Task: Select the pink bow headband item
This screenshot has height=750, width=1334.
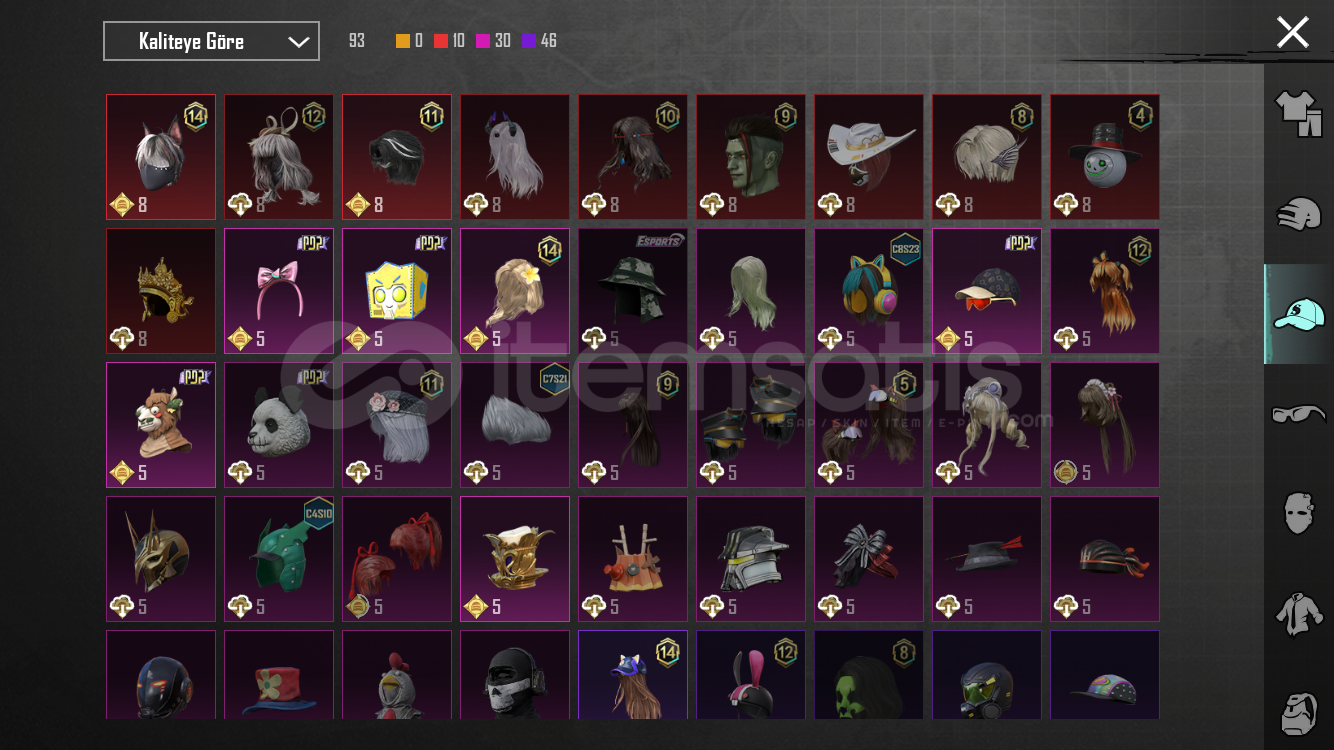Action: click(279, 291)
